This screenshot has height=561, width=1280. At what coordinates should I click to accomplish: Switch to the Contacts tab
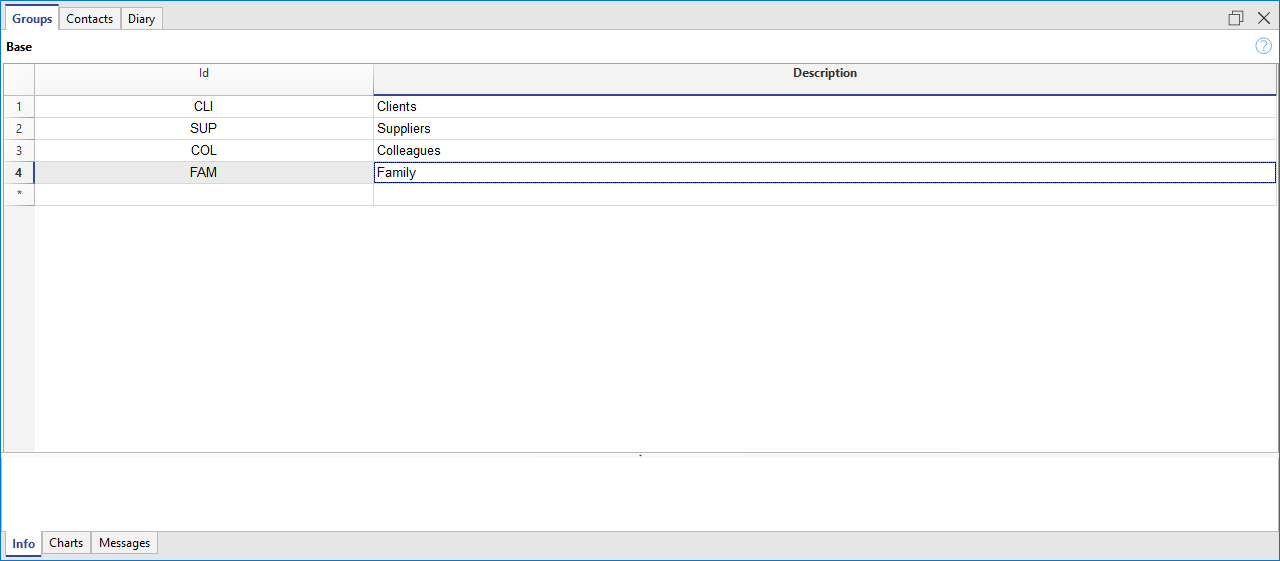pyautogui.click(x=89, y=19)
